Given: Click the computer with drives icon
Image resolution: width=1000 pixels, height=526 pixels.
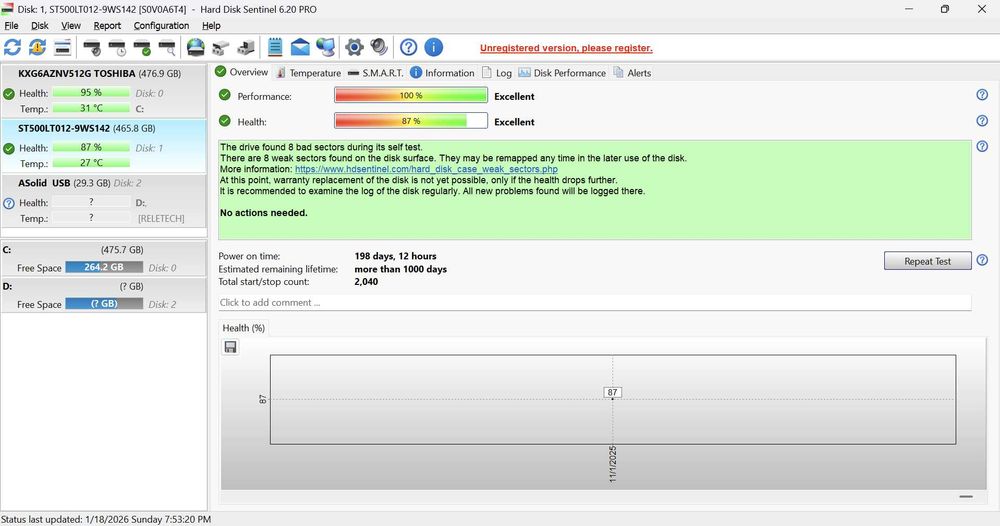Looking at the screenshot, I should pyautogui.click(x=246, y=47).
